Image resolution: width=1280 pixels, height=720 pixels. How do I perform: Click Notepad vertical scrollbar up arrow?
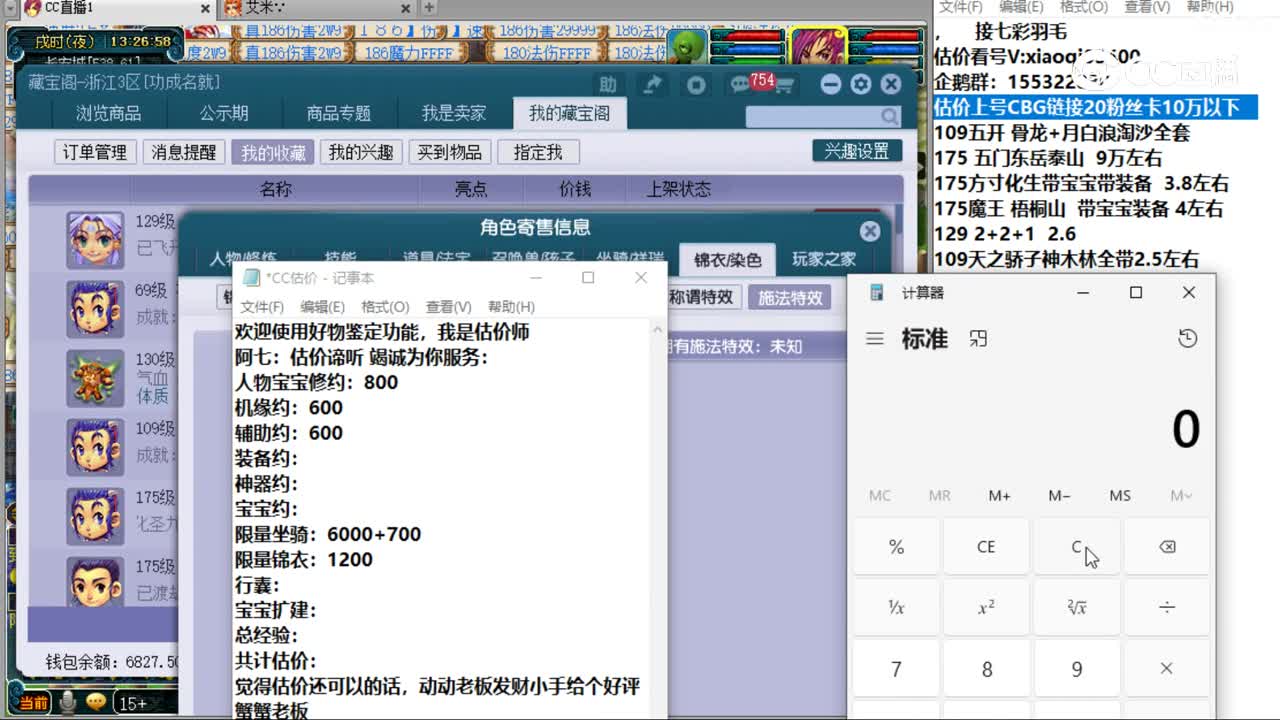click(x=658, y=329)
